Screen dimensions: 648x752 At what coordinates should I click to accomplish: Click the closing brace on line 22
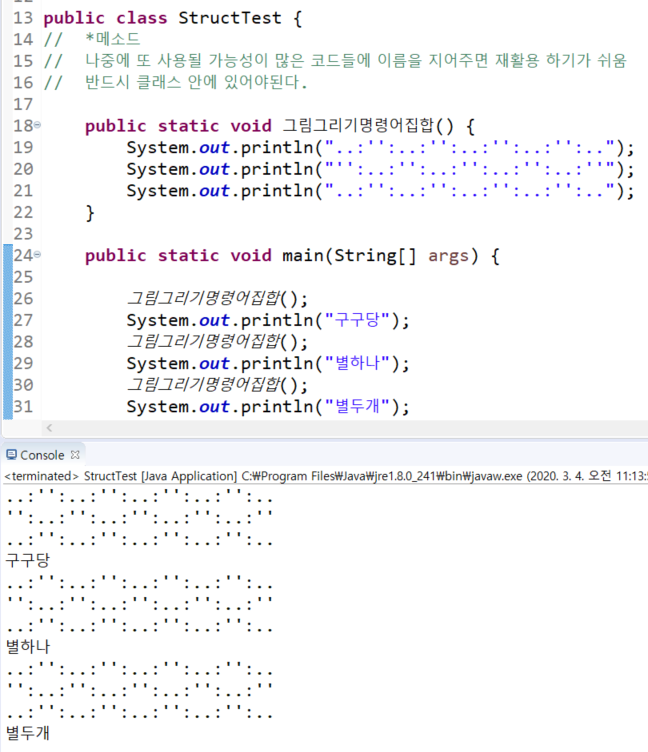click(90, 212)
